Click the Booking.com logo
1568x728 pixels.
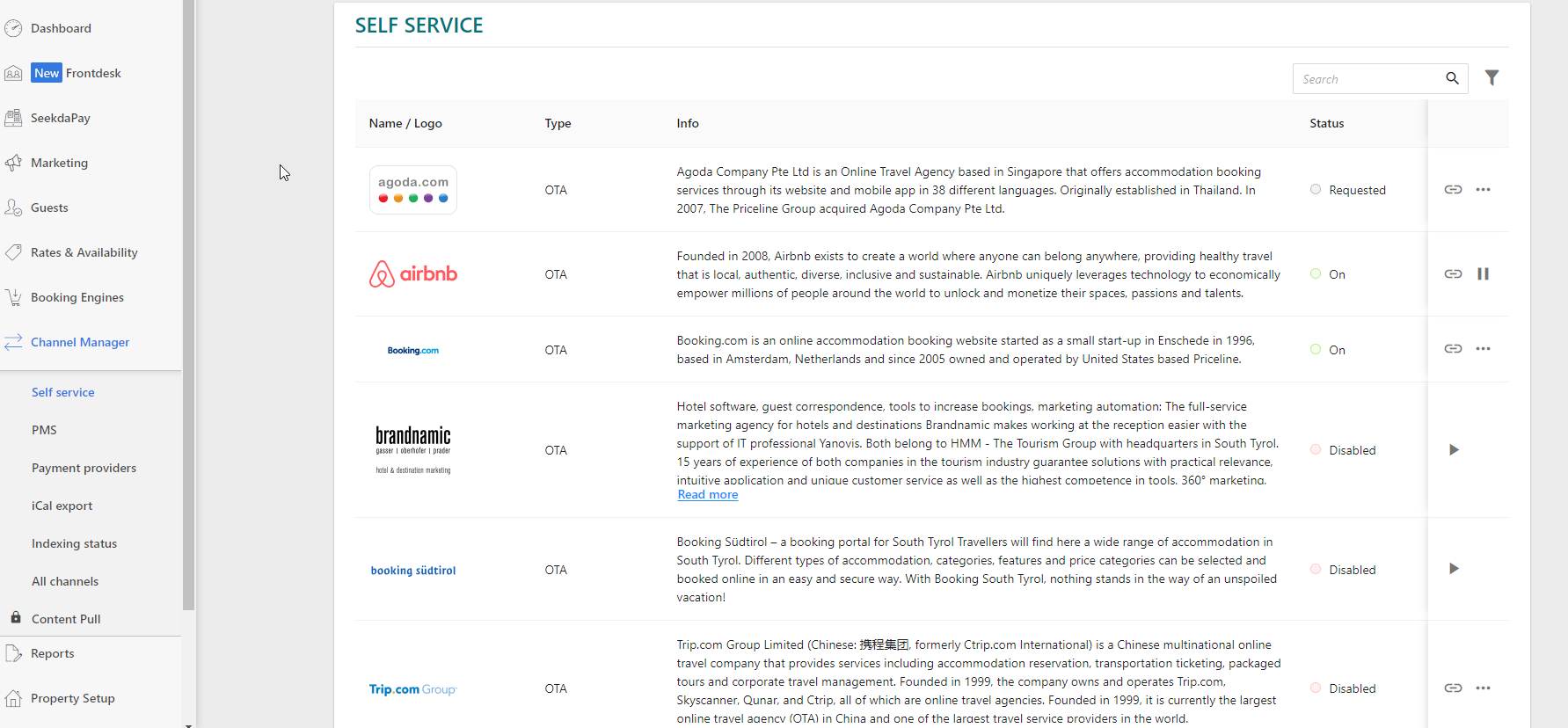click(413, 350)
